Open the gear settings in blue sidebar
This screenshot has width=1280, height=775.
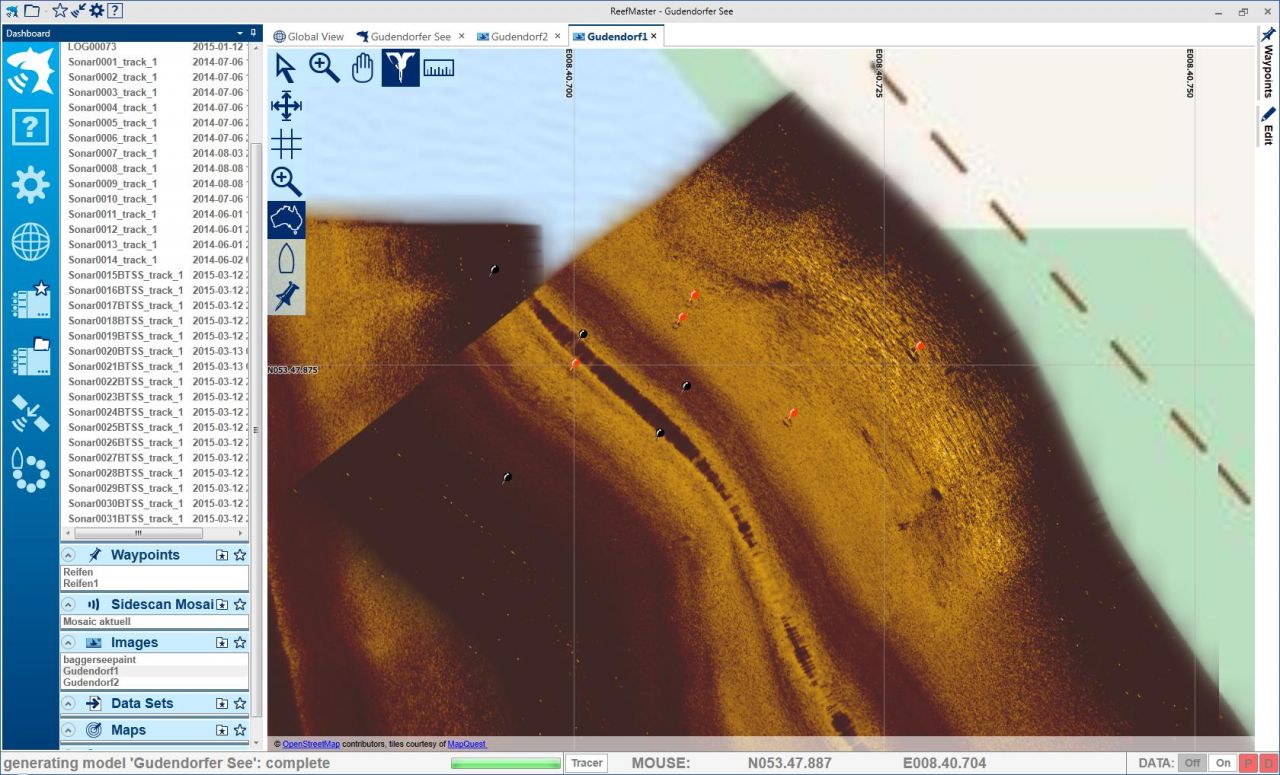31,185
